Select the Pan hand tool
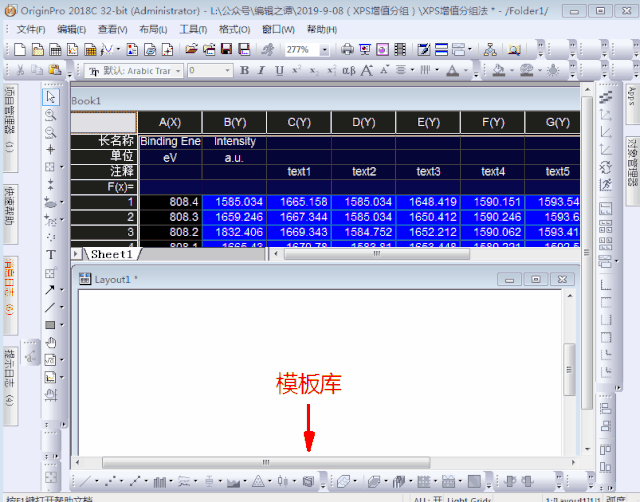640x502 pixels. coord(51,342)
